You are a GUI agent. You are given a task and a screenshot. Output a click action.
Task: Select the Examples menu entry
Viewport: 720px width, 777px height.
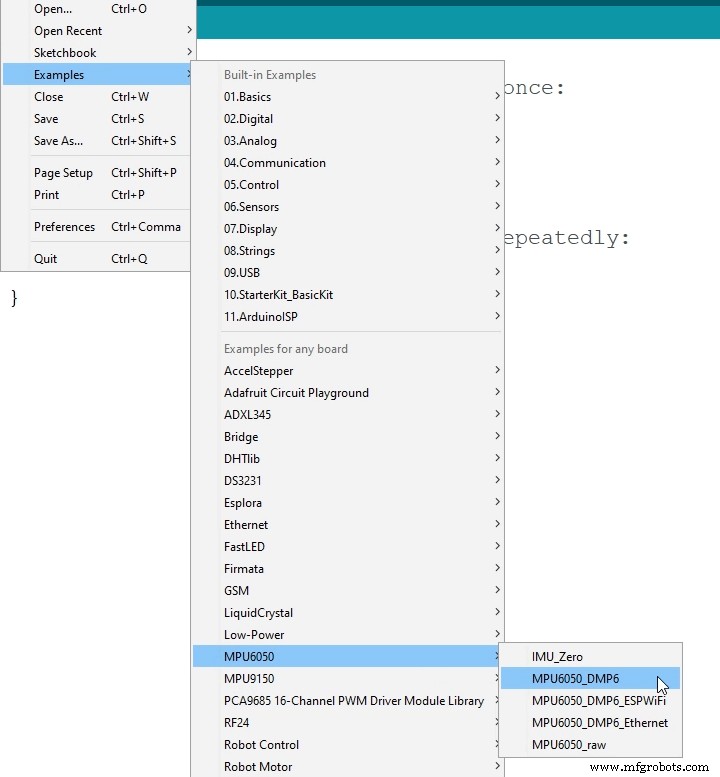97,74
